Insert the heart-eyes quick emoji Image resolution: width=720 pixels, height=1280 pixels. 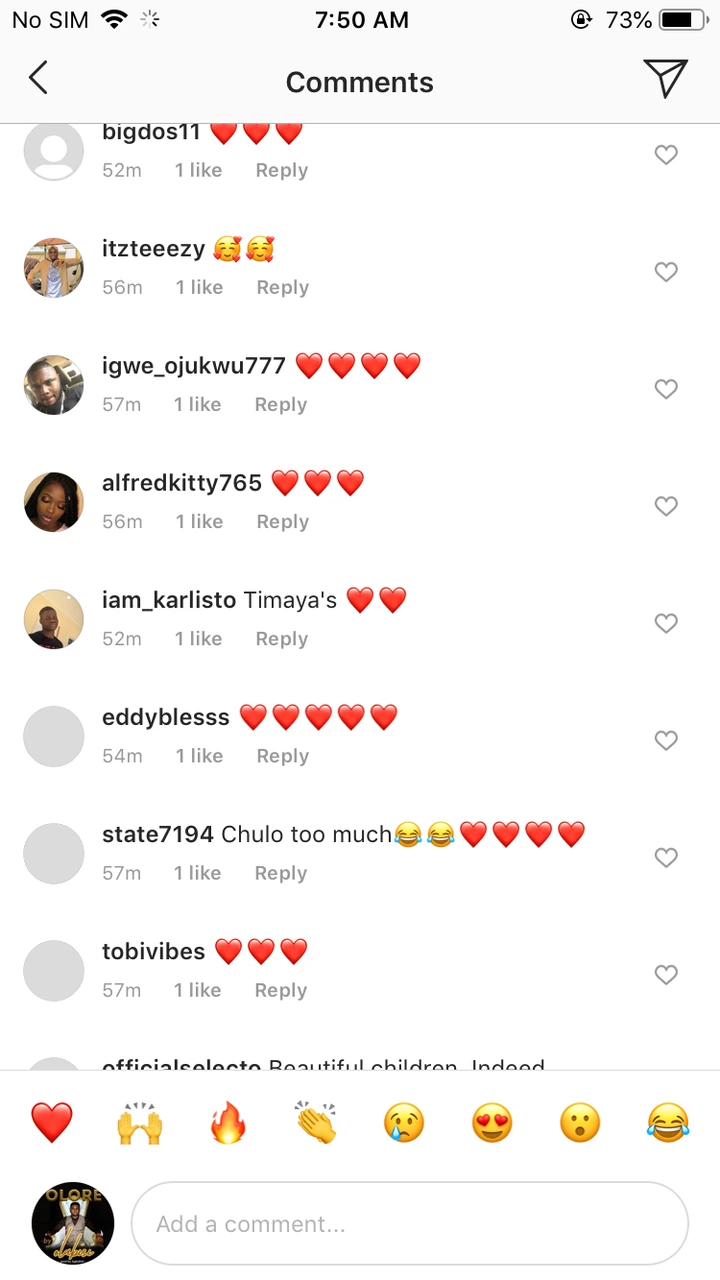492,1123
